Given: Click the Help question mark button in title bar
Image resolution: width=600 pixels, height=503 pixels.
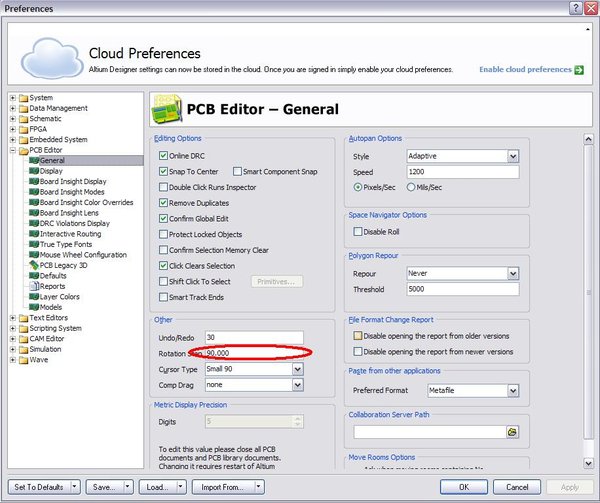Looking at the screenshot, I should 576,8.
